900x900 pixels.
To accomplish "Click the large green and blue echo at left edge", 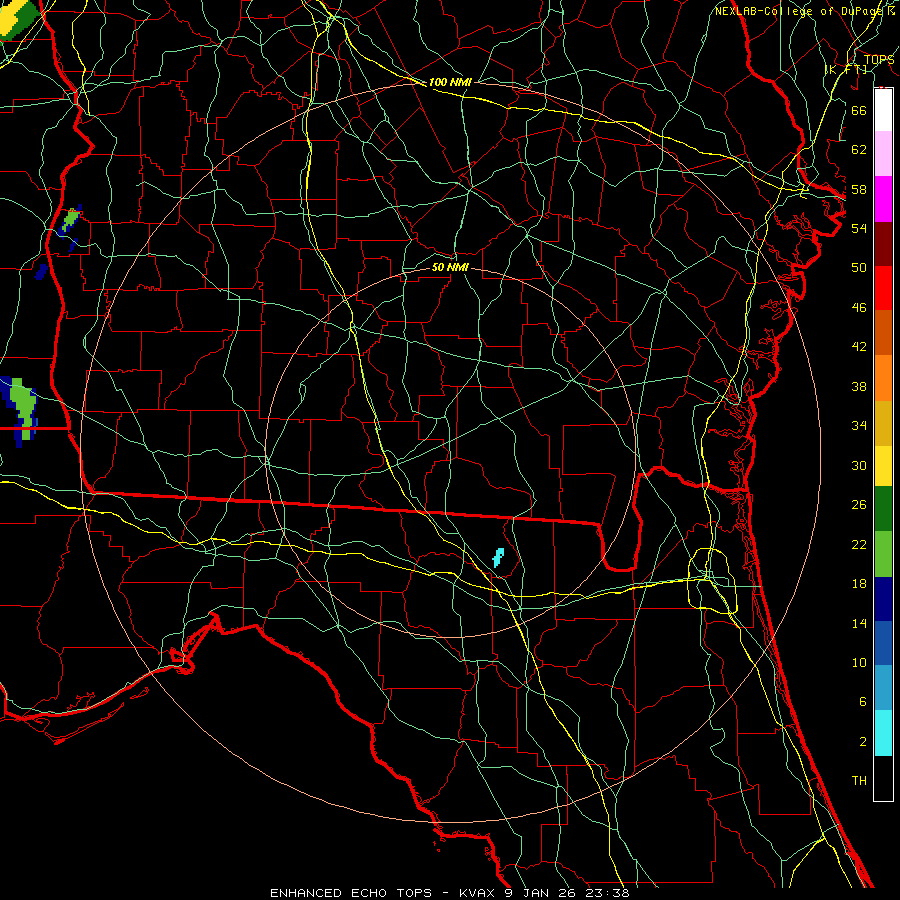I will click(x=19, y=412).
